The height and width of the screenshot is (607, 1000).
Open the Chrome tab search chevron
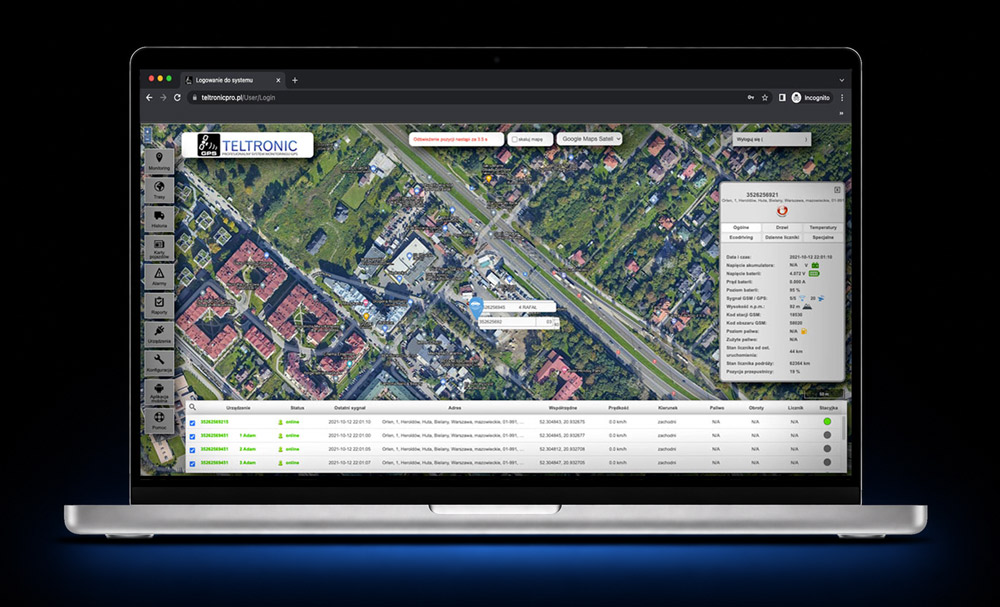(x=842, y=80)
